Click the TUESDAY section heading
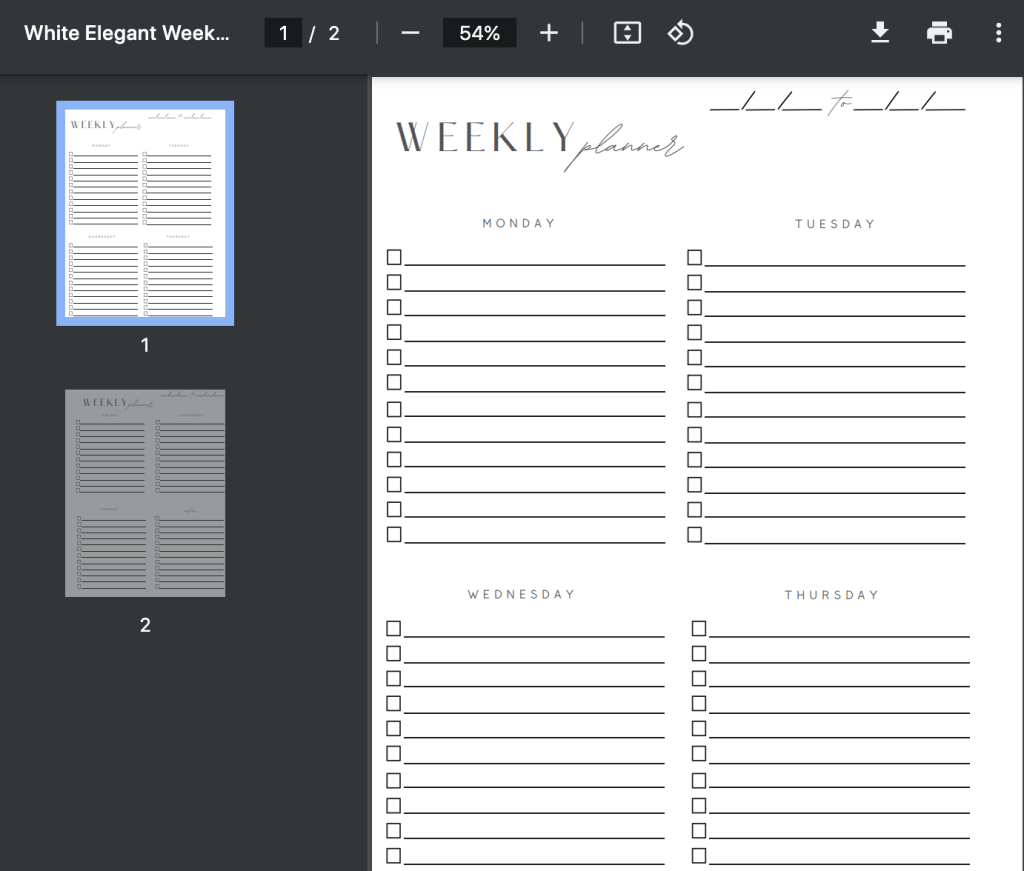1024x871 pixels. pyautogui.click(x=835, y=224)
